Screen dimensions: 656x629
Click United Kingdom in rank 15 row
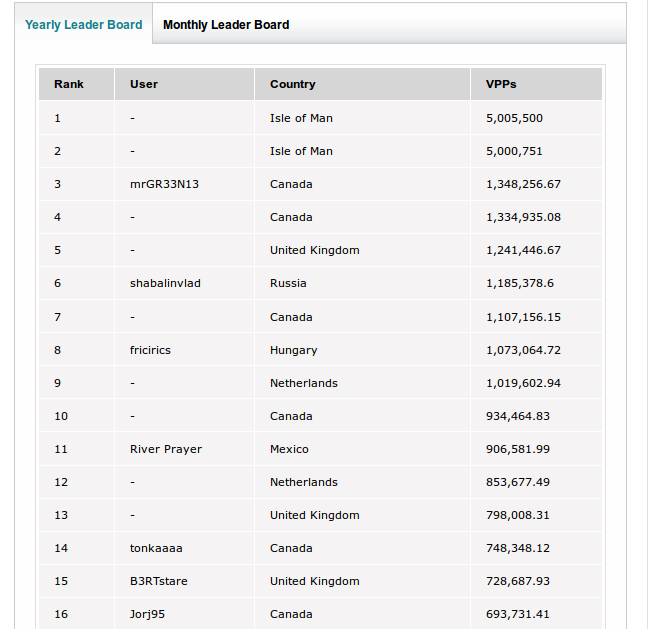click(315, 581)
